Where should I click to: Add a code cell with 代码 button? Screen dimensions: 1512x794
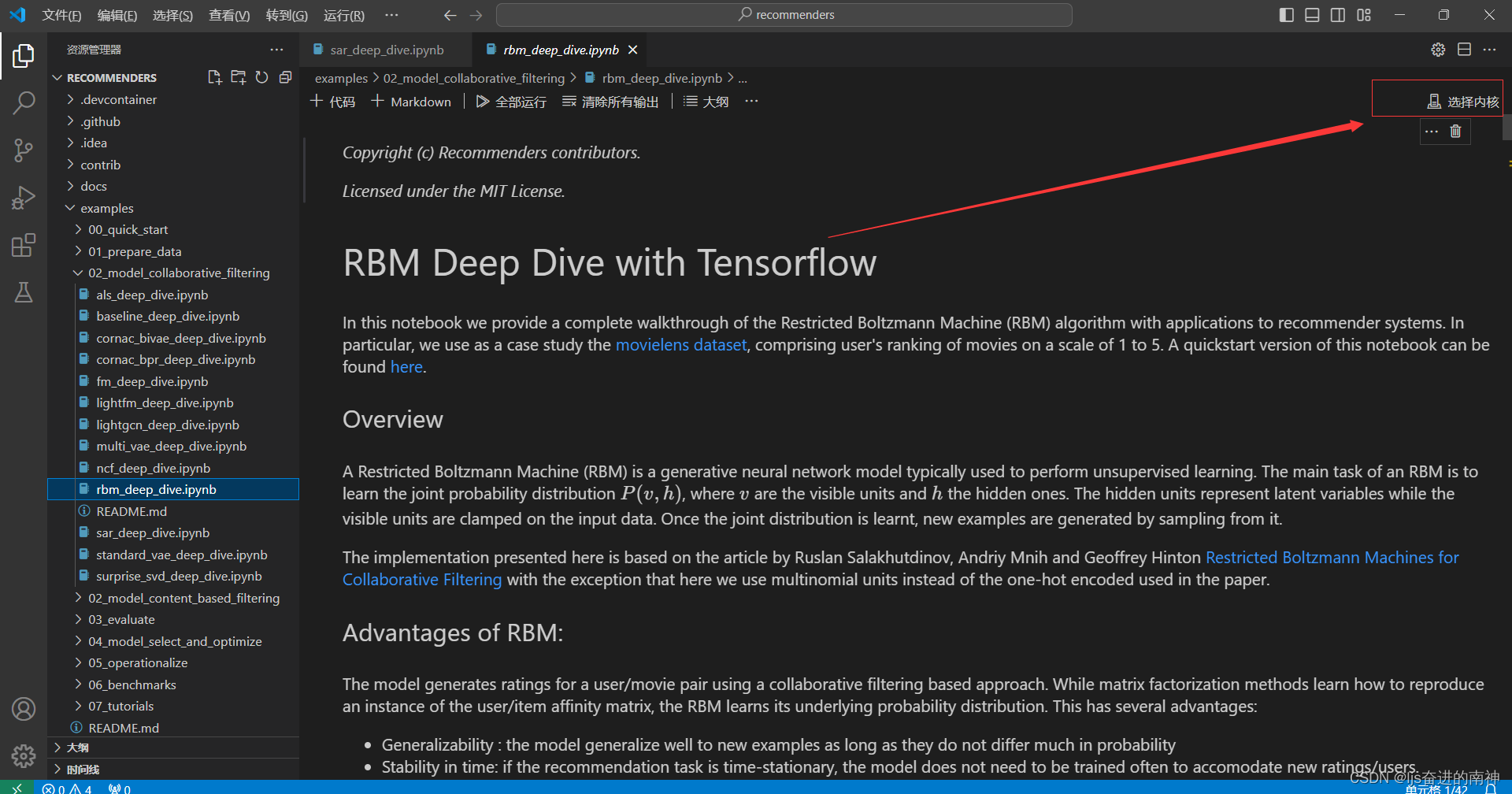pos(332,102)
